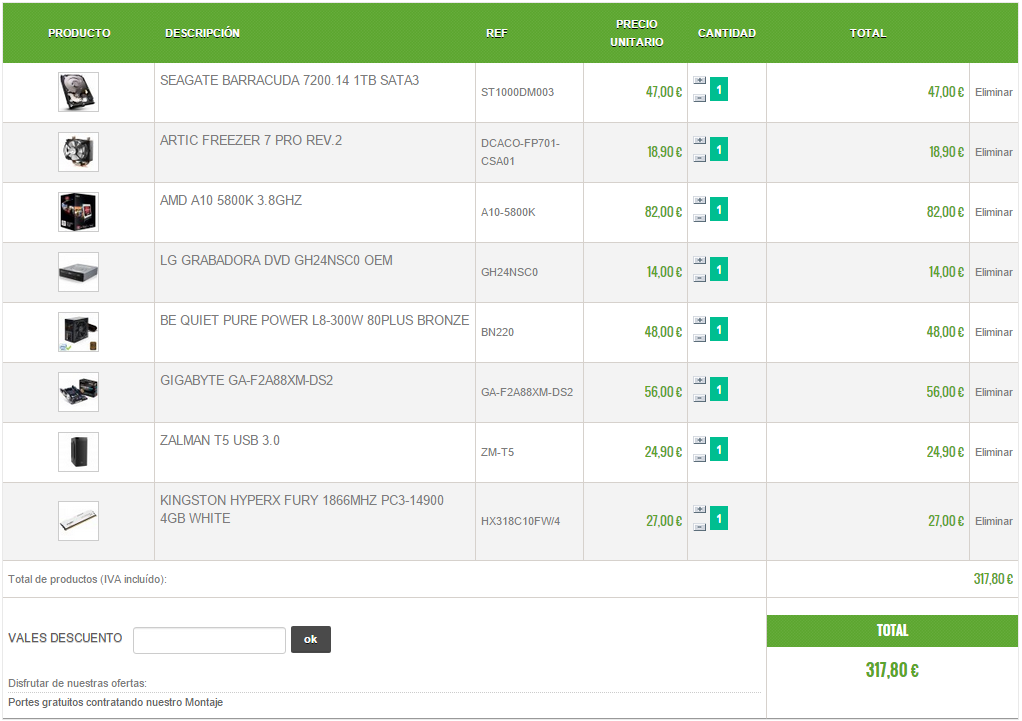The image size is (1022, 721).
Task: Remove AMD A10 5800K with Eliminar
Action: (993, 212)
